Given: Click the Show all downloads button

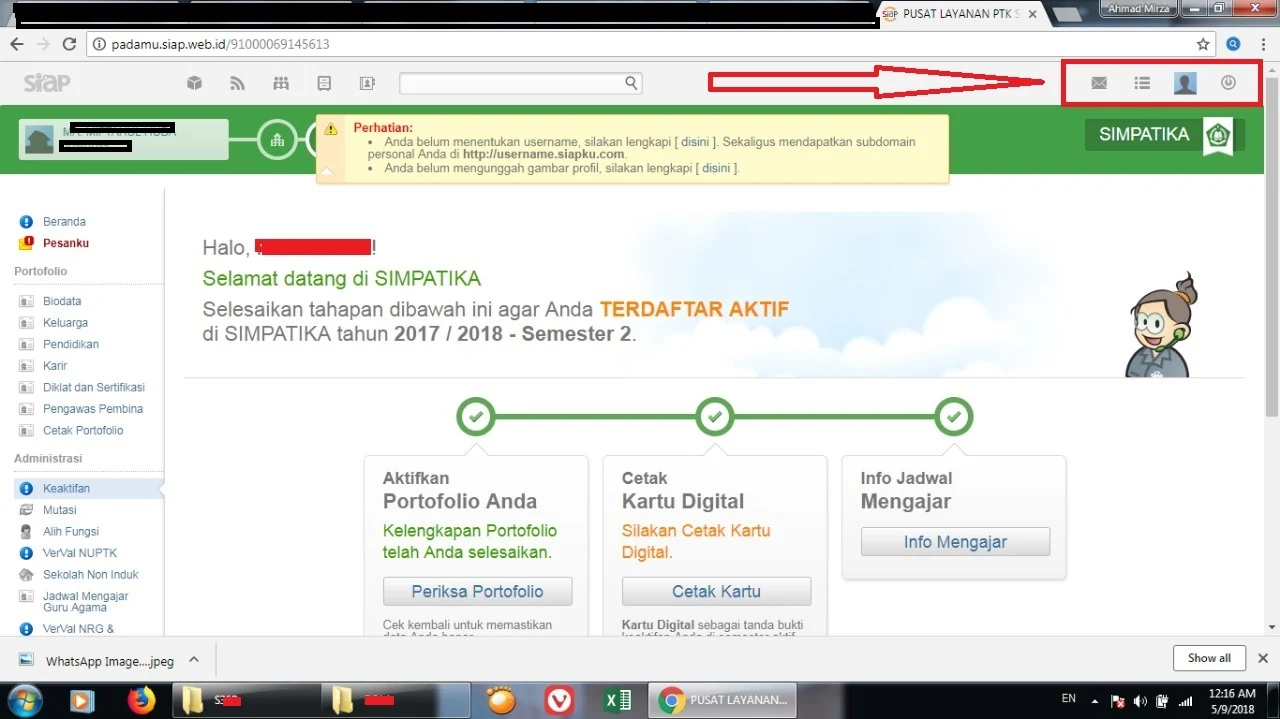Looking at the screenshot, I should [1209, 658].
